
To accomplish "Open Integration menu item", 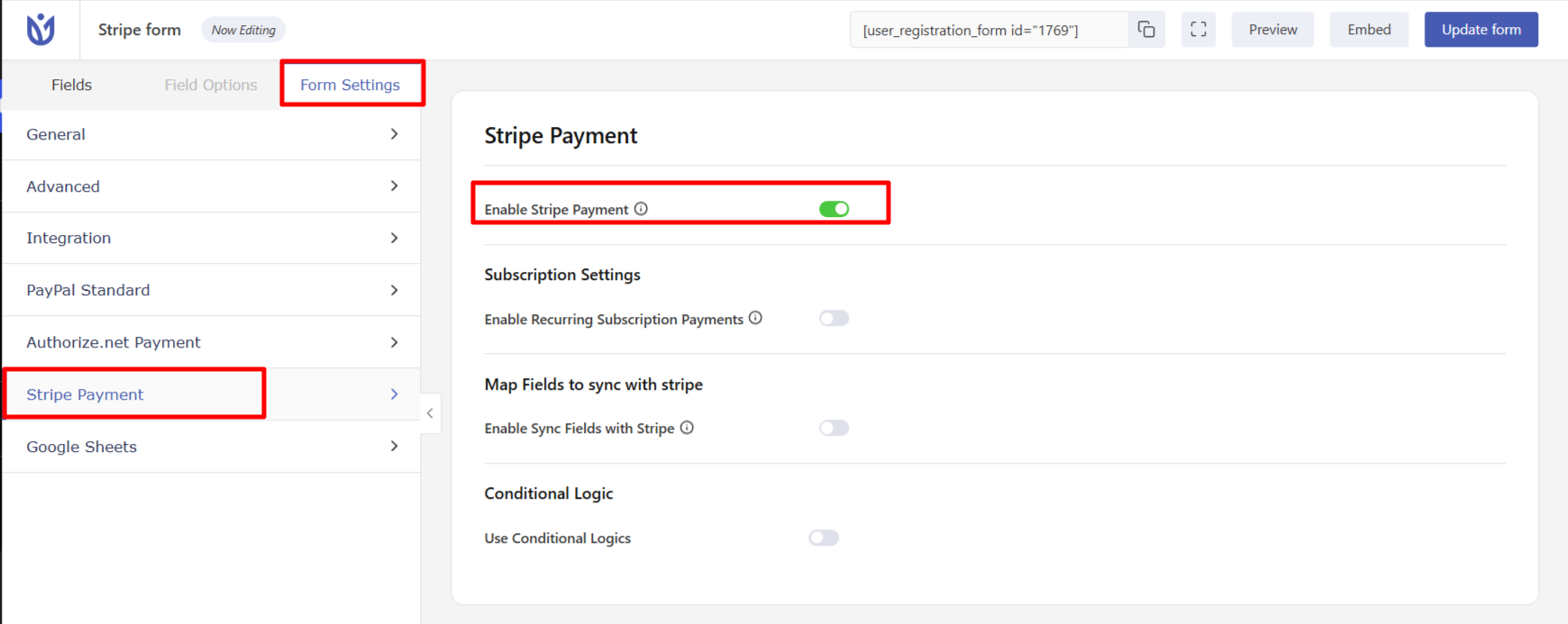I will [212, 238].
